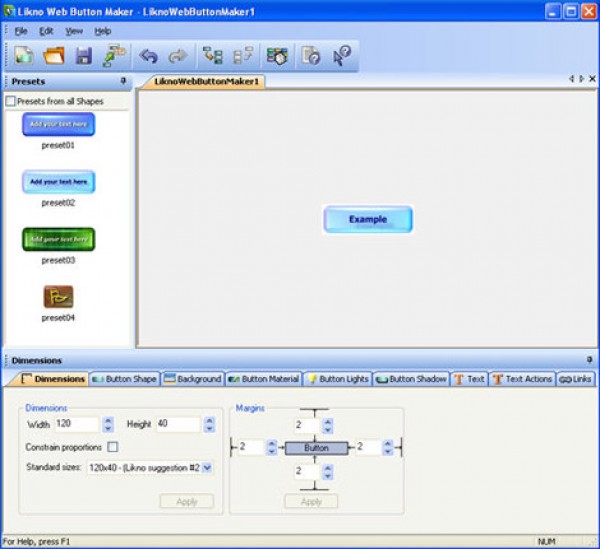Click the Height stepper arrows
Viewport: 600px width, 549px height.
[x=208, y=424]
